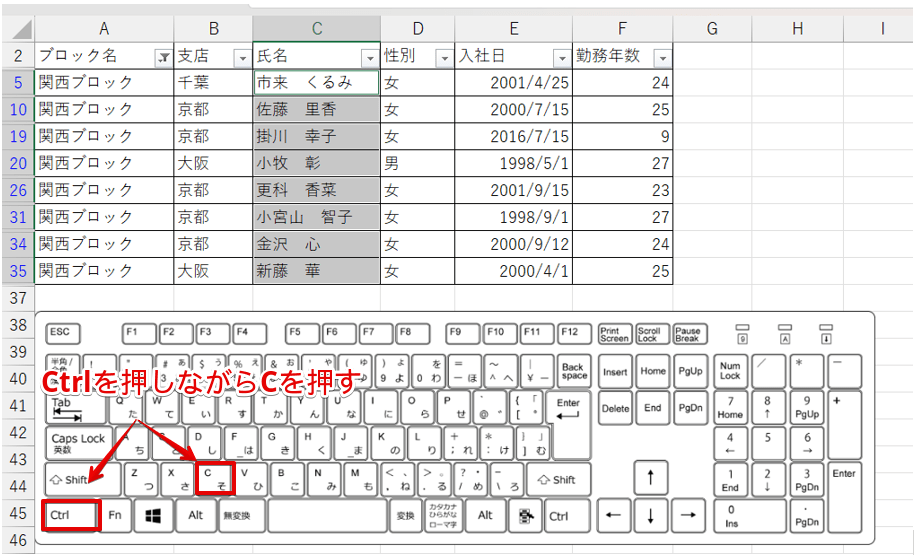Click the red-highlighted left Ctrl key
The image size is (919, 560).
71,516
